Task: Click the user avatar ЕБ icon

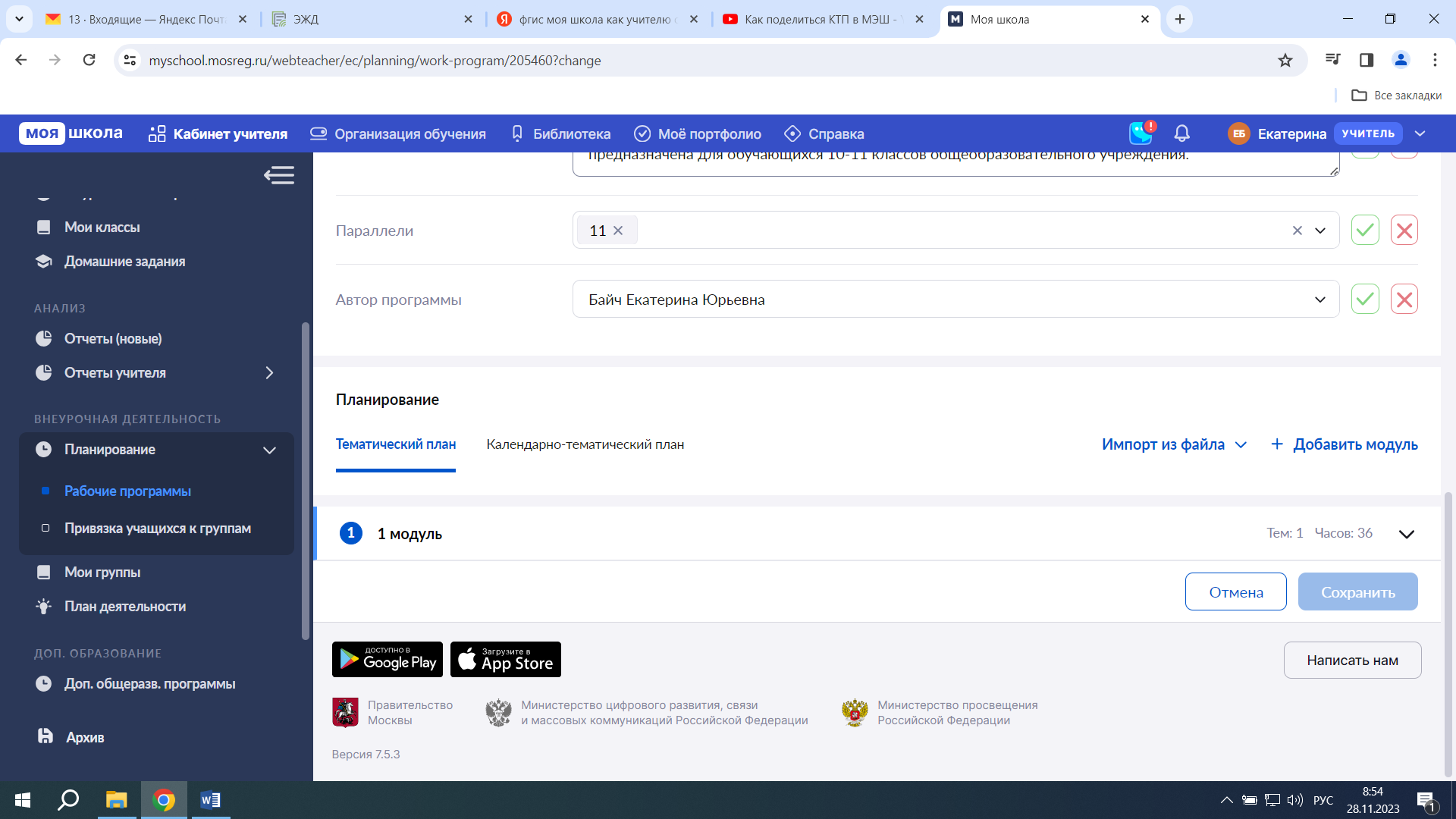Action: 1238,133
